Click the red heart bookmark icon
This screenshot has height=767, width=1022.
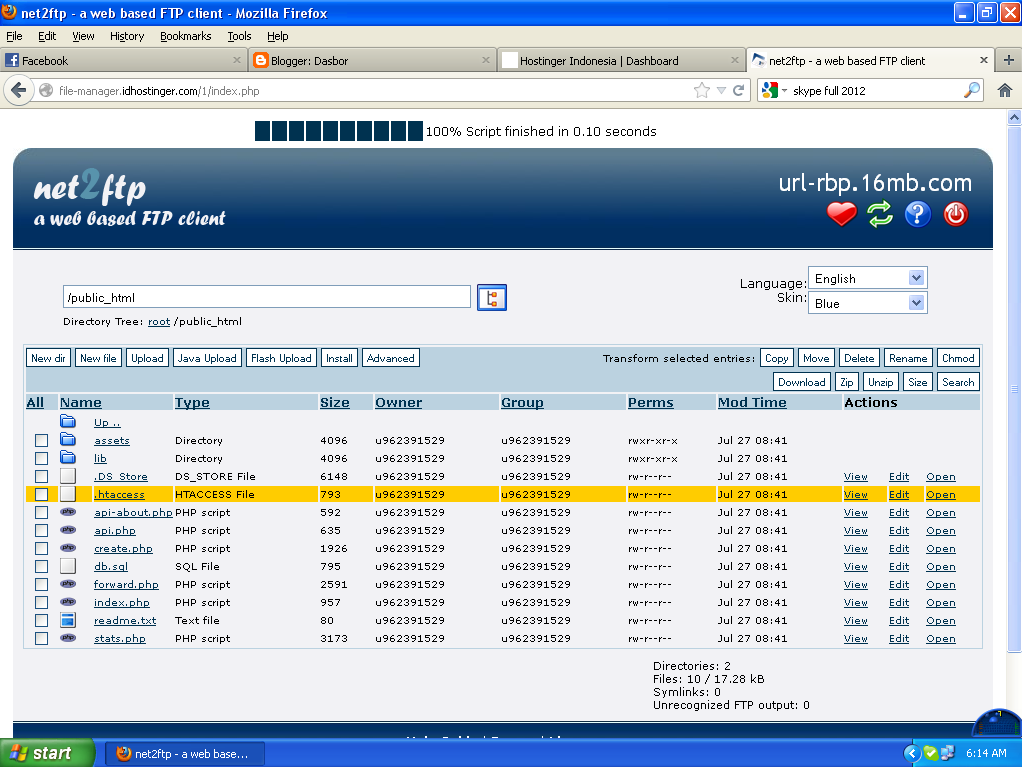[841, 214]
